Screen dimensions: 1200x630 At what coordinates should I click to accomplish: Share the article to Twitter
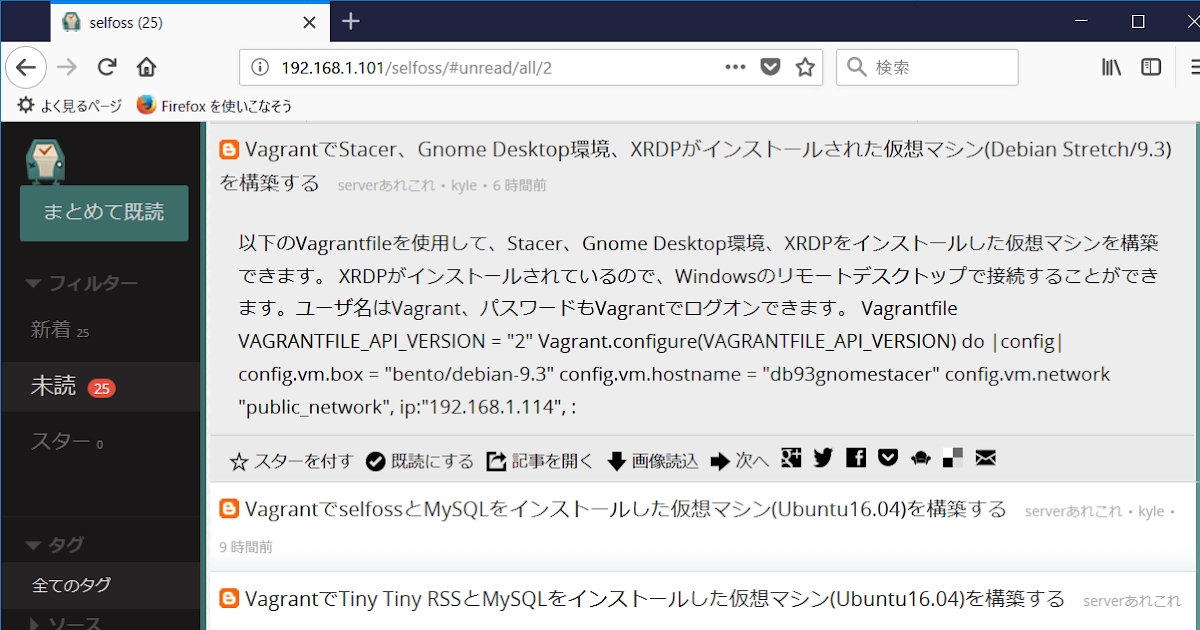coord(823,458)
